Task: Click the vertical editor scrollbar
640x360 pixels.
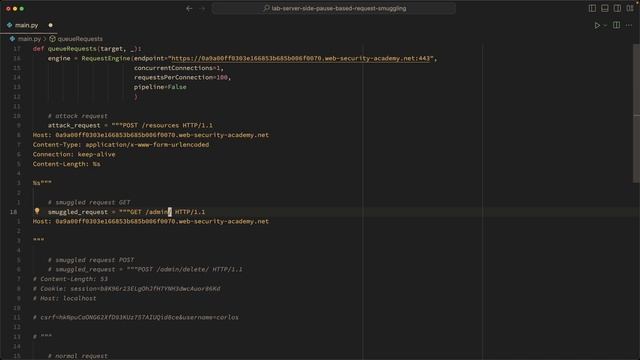Action: pos(636,114)
